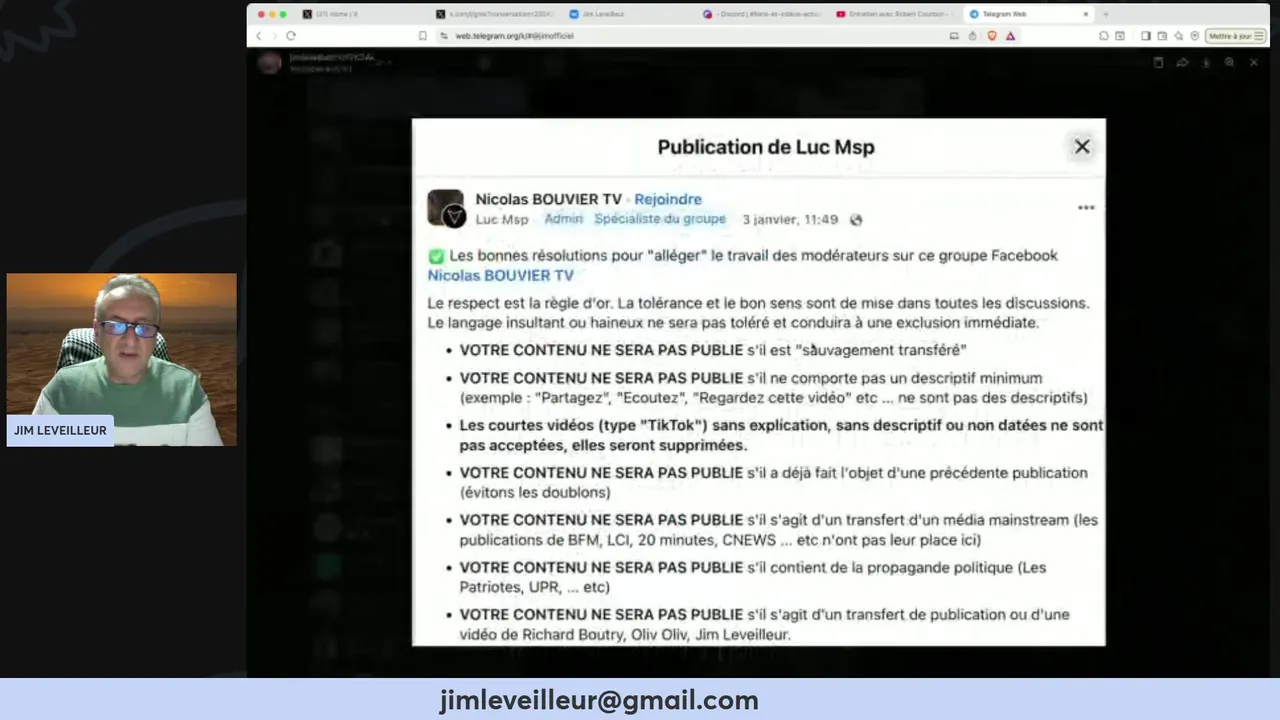Open the Leo AI toolbar icon
This screenshot has width=1280, height=720.
click(1178, 36)
